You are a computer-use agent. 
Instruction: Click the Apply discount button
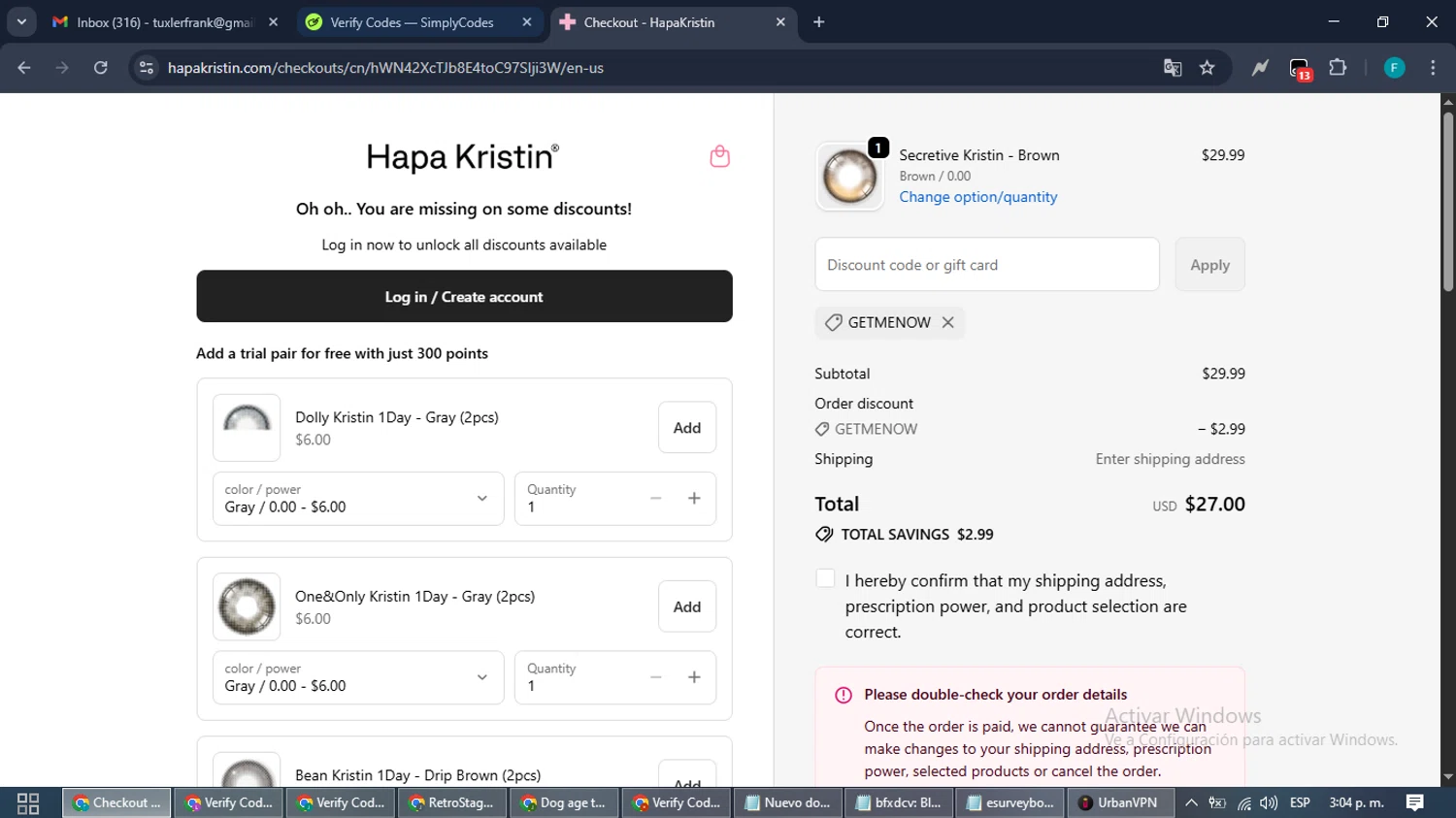pyautogui.click(x=1209, y=264)
